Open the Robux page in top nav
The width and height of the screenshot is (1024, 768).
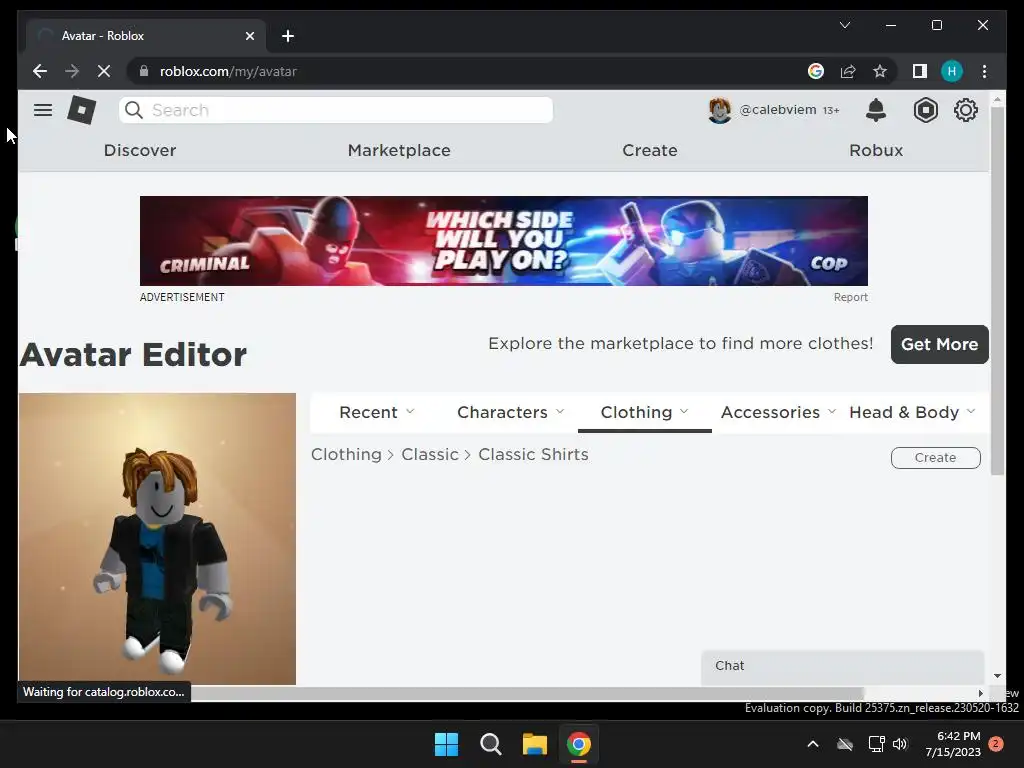click(876, 150)
